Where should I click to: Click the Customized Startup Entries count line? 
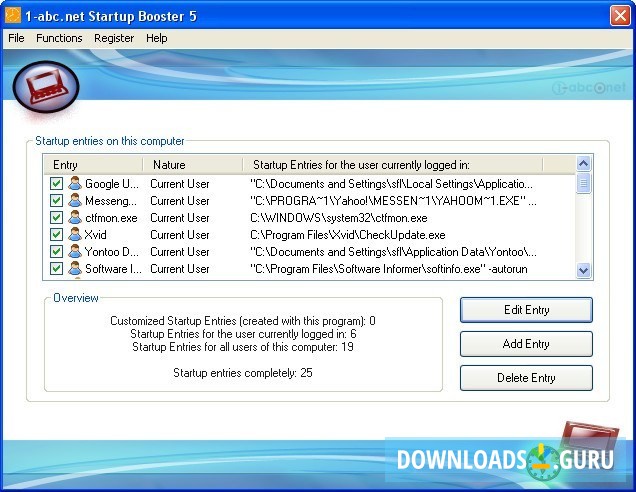coord(243,321)
